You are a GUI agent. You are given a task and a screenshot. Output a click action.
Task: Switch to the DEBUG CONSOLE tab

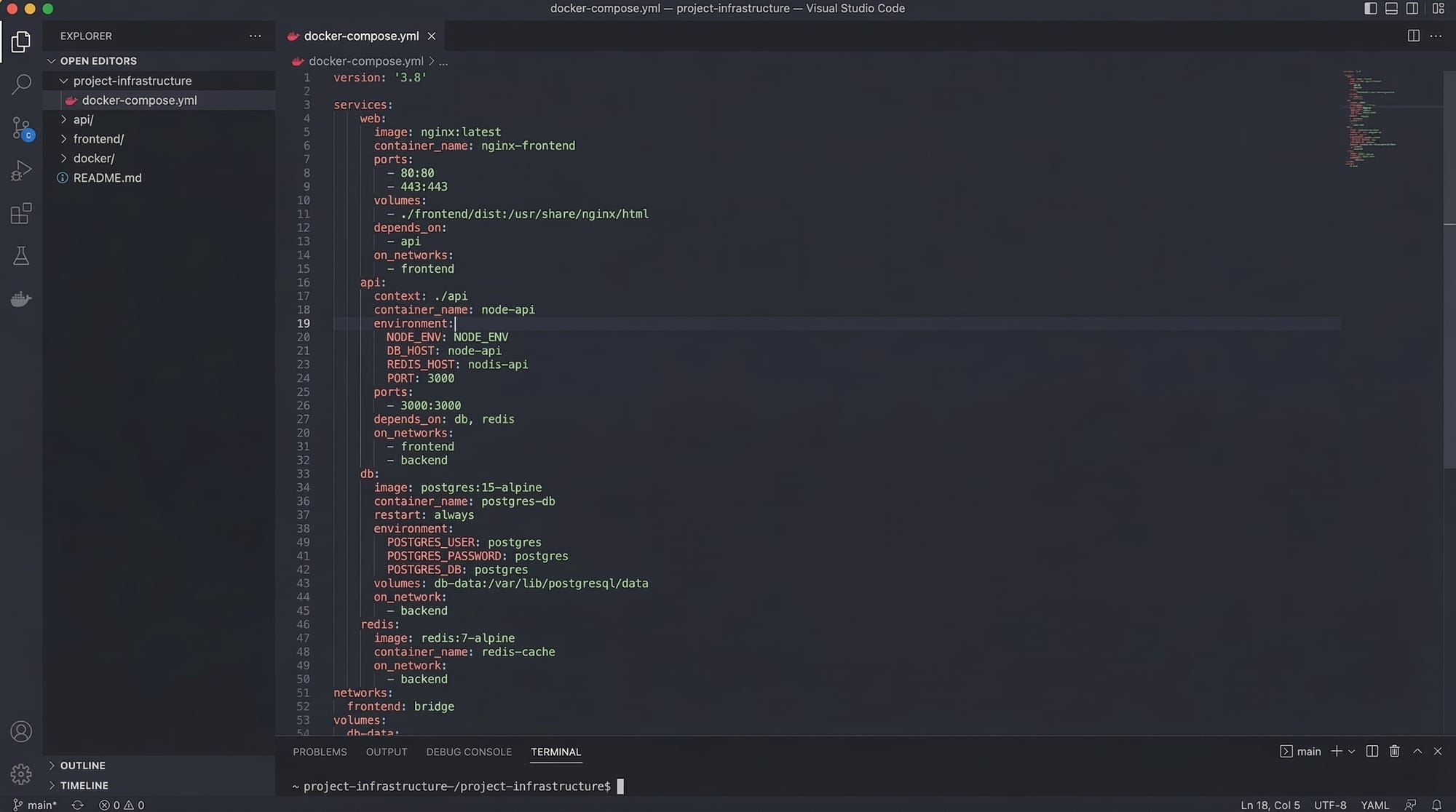pyautogui.click(x=468, y=752)
